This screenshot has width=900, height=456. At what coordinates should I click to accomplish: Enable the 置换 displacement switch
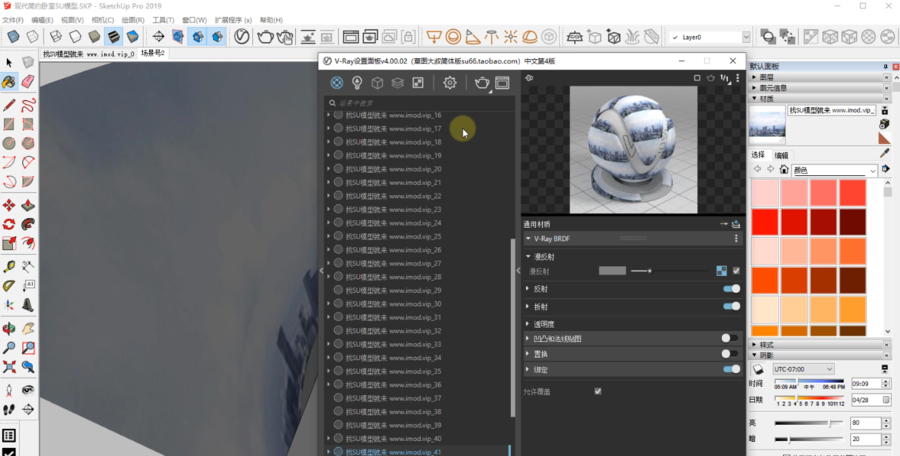[x=730, y=354]
